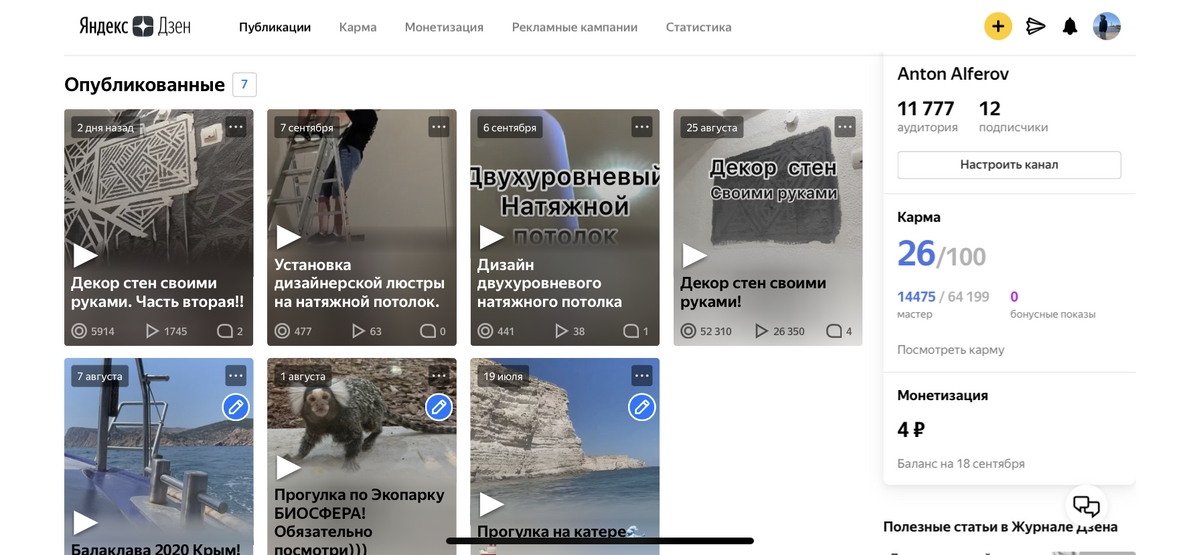The height and width of the screenshot is (555, 1200).
Task: Switch to the Карма tab
Action: [358, 27]
